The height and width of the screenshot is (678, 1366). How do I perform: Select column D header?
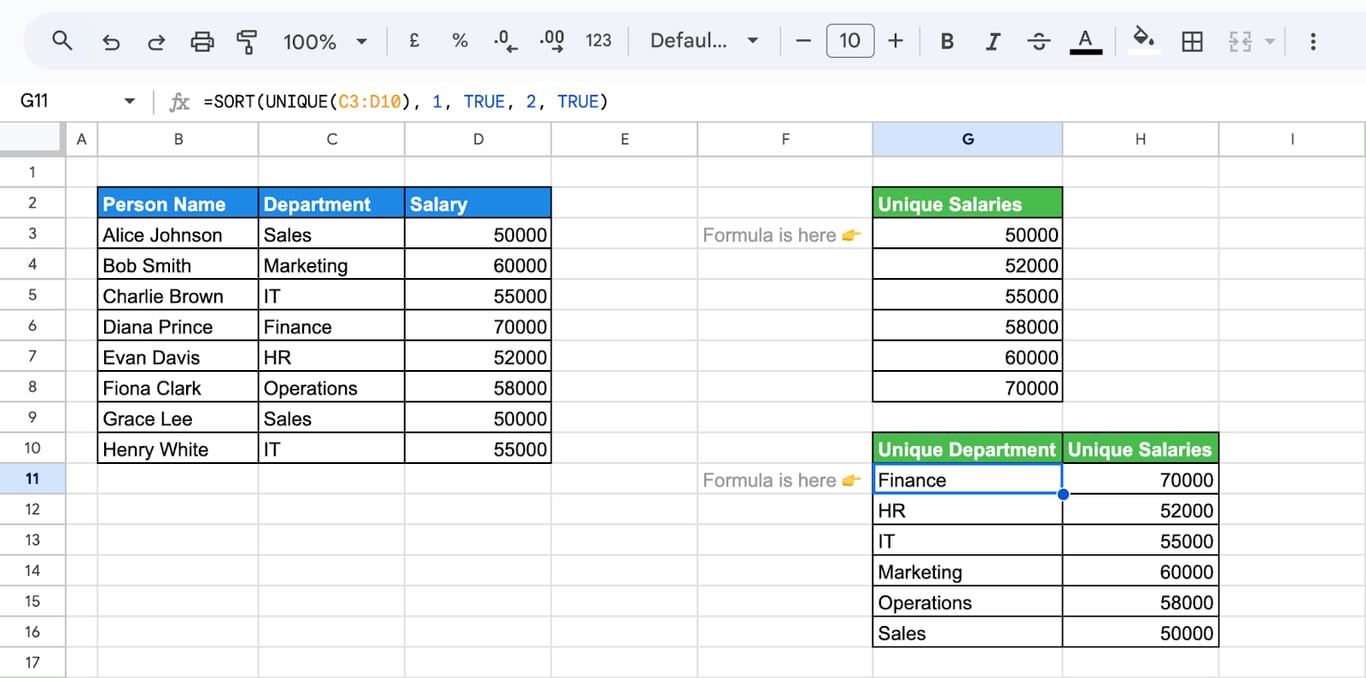pyautogui.click(x=478, y=139)
